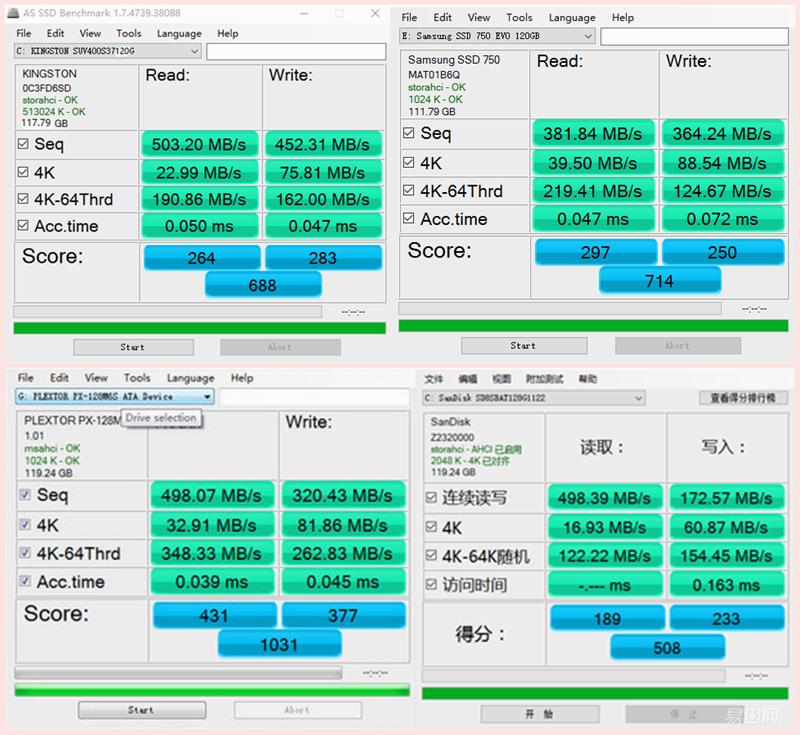This screenshot has width=800, height=735.
Task: Open Language menu in Samsung window
Action: point(572,18)
